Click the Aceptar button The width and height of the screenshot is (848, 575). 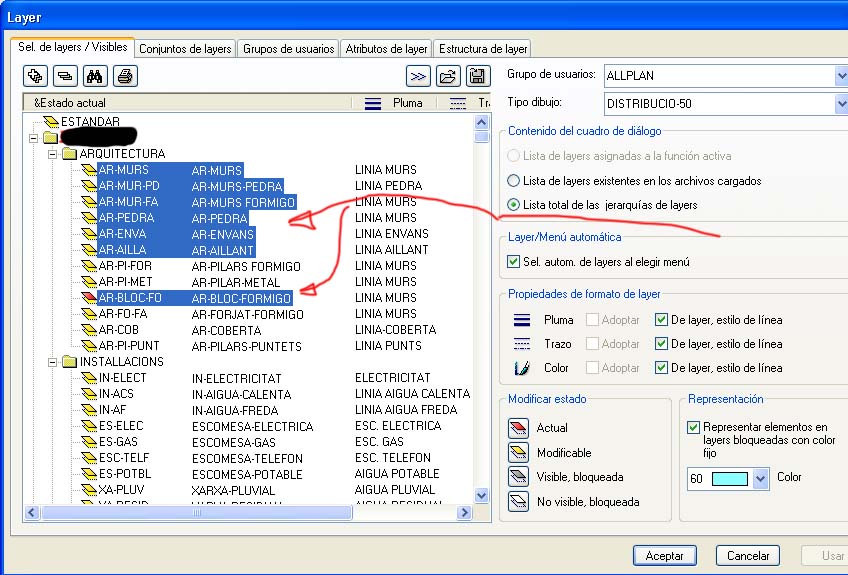[664, 556]
